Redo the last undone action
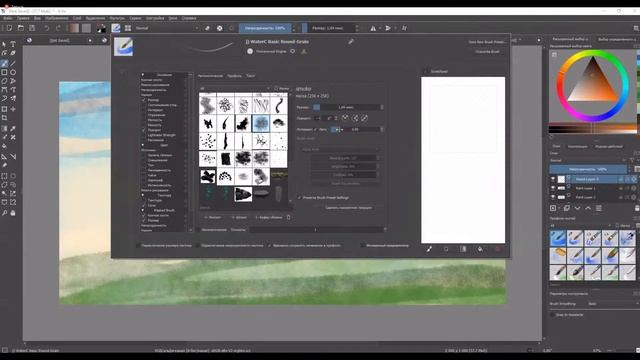640x360 pixels. (58, 28)
